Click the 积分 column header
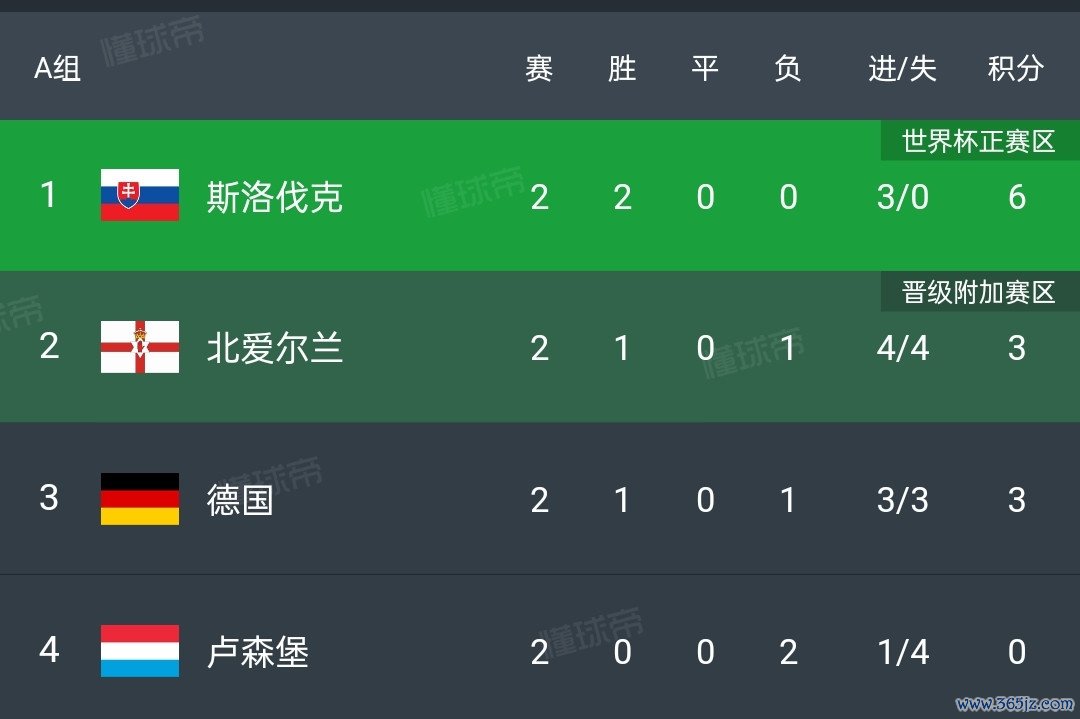The height and width of the screenshot is (719, 1080). 1016,68
